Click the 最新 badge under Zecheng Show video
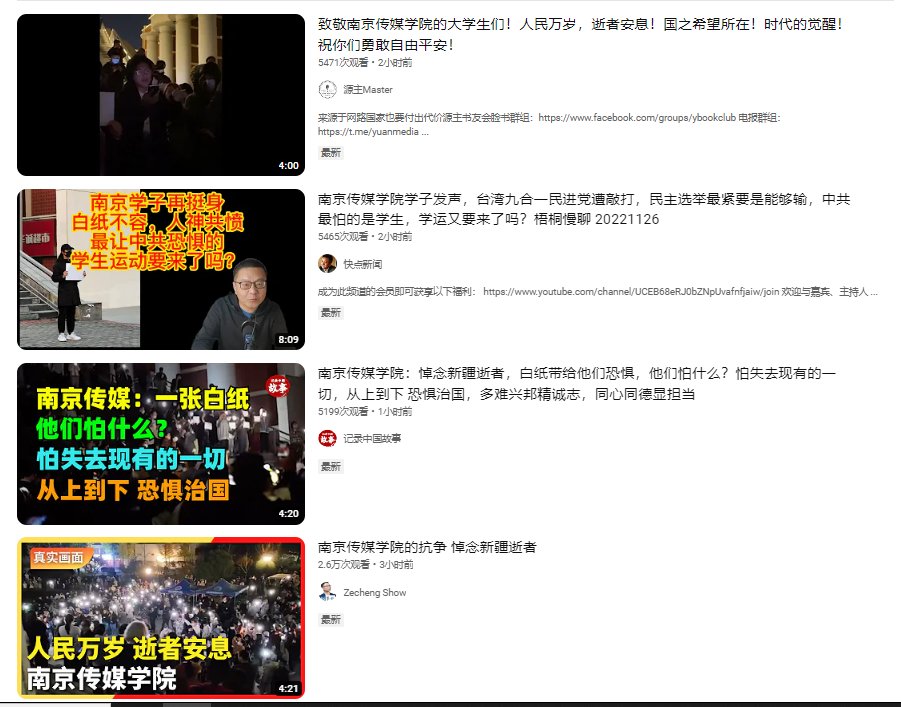 [x=331, y=620]
